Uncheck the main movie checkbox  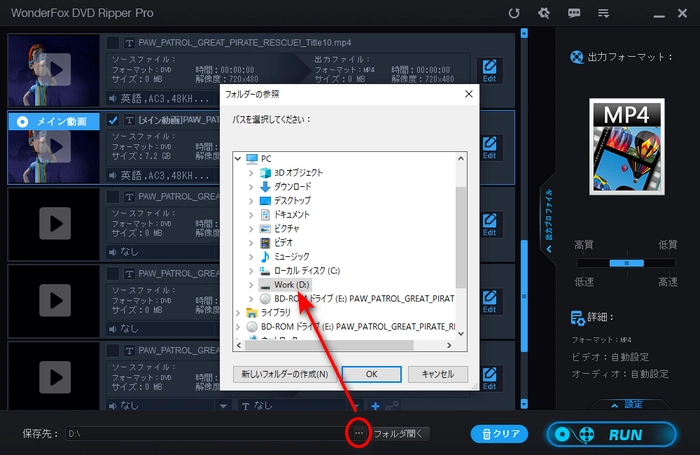coord(112,120)
